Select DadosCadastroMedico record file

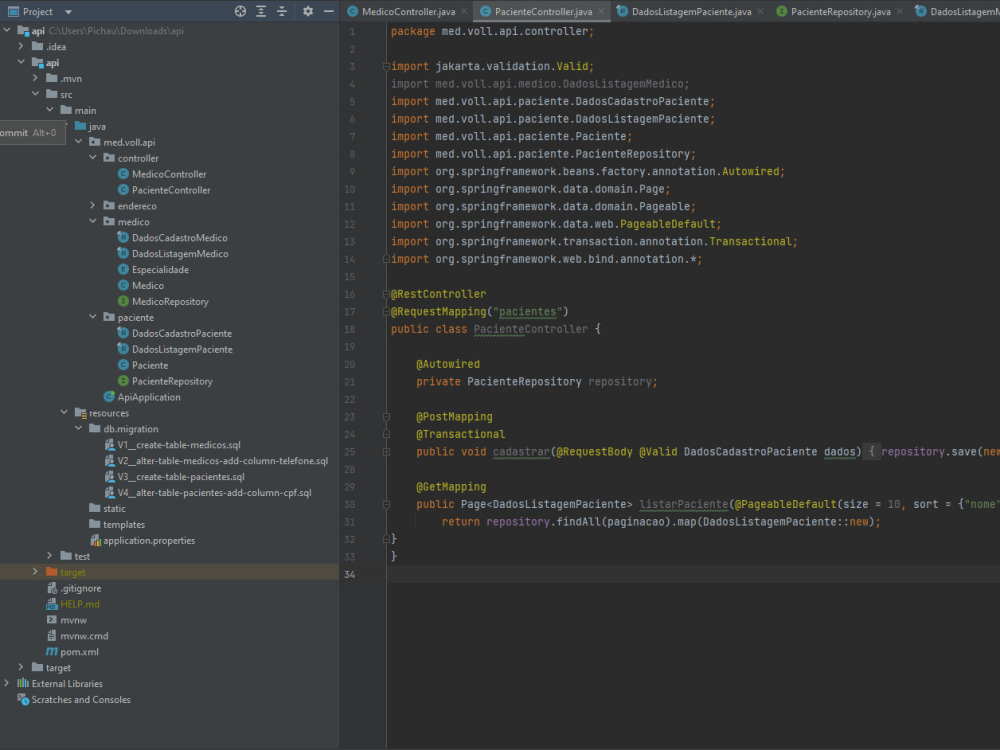(x=179, y=238)
